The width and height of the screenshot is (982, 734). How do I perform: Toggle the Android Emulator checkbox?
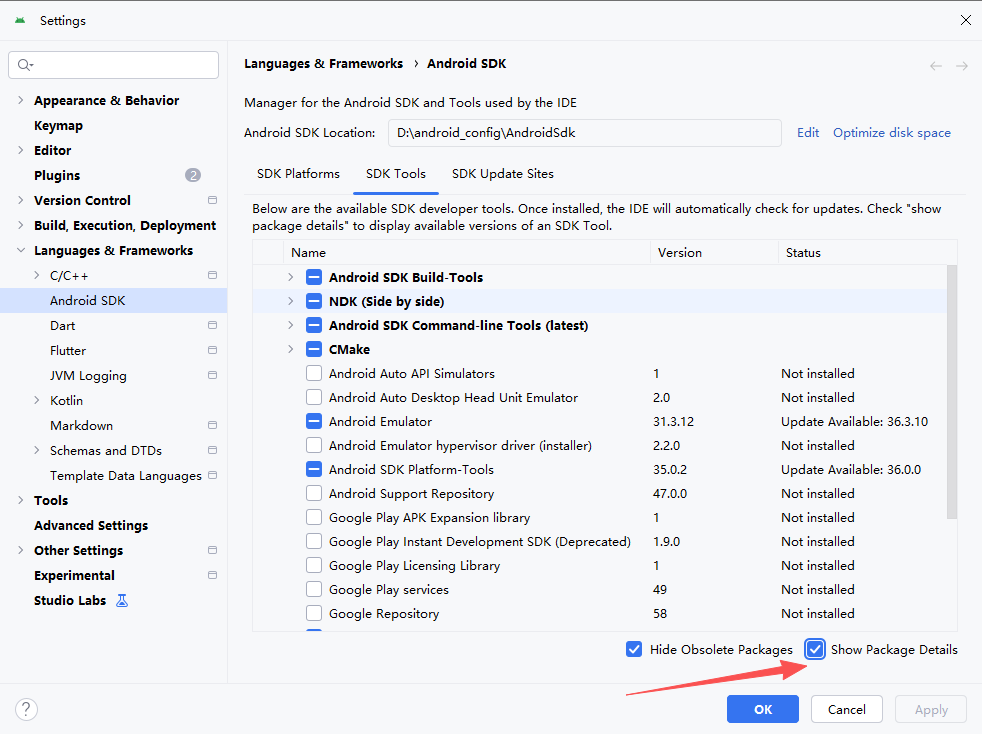314,421
